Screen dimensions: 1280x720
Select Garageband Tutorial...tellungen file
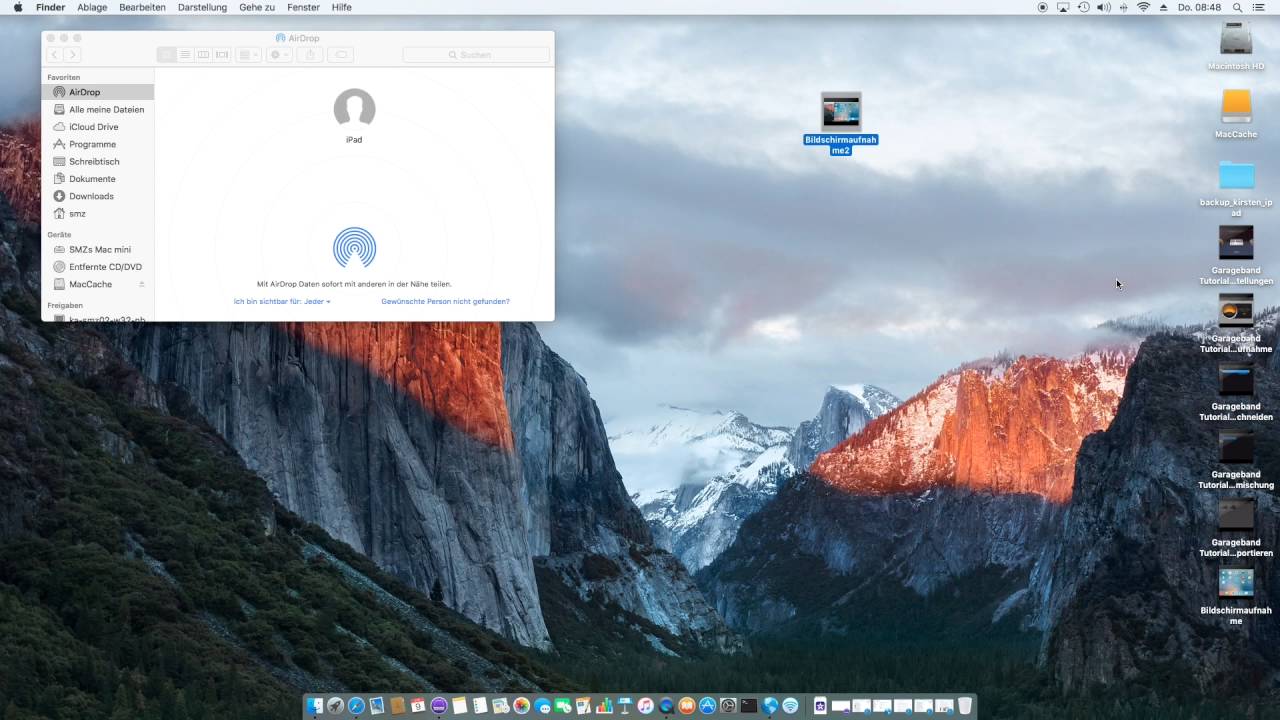click(1236, 255)
